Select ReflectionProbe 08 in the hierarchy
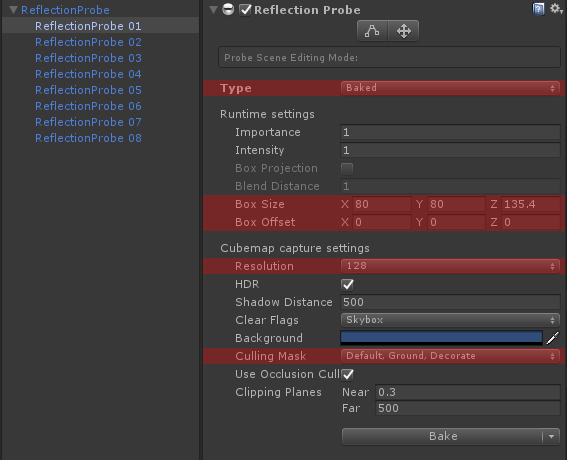The height and width of the screenshot is (460, 567). (88, 138)
